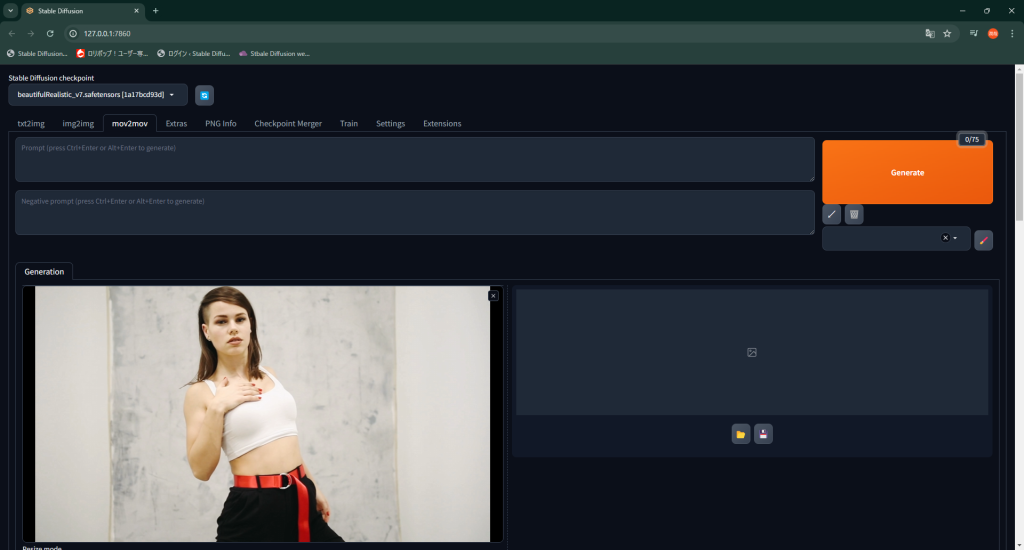Bookmark this page with the star icon
1024x550 pixels.
[x=947, y=33]
